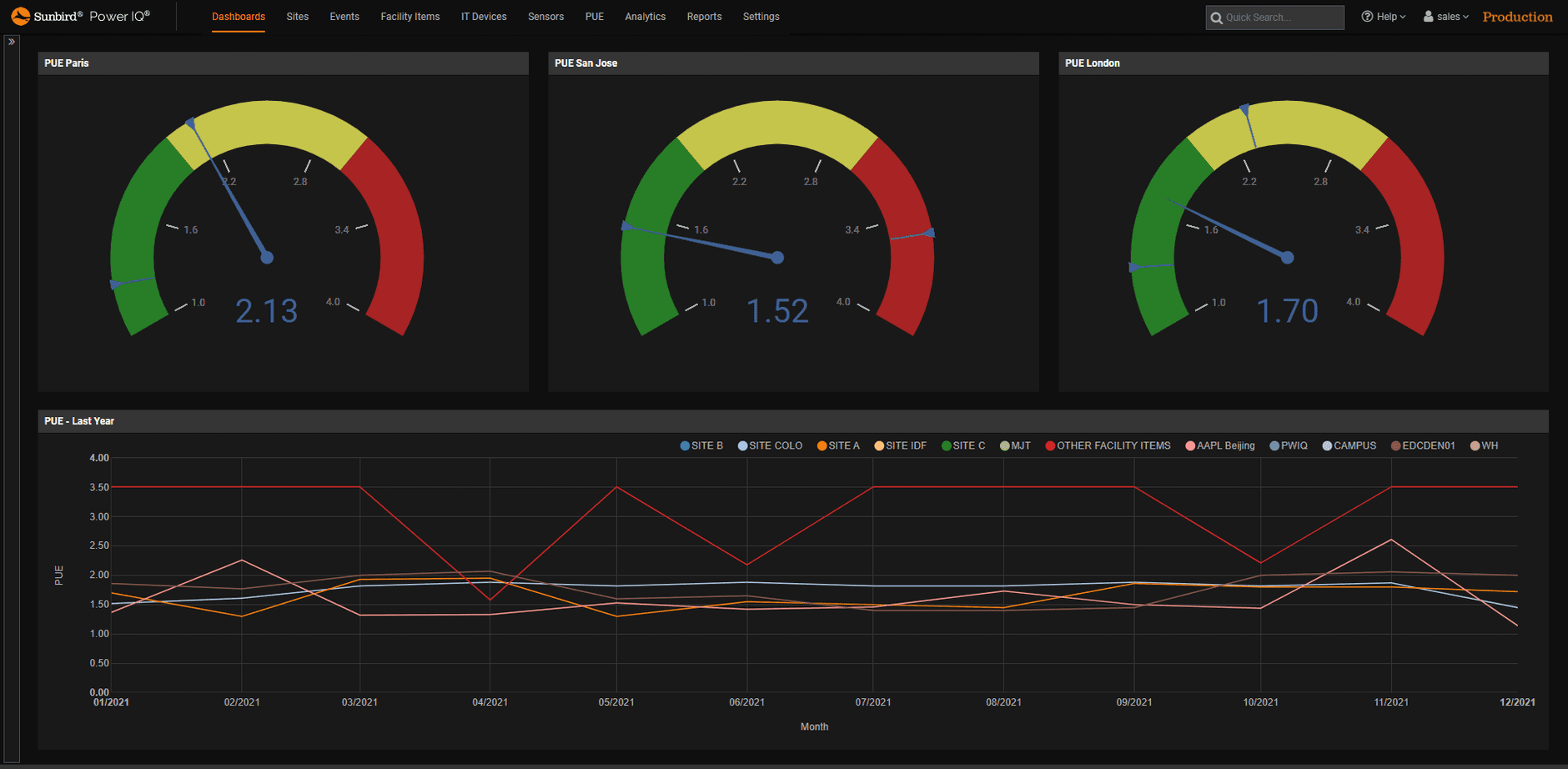The width and height of the screenshot is (1568, 769).
Task: Toggle the OTHER FACILITY ITEMS series visibility
Action: (1108, 445)
